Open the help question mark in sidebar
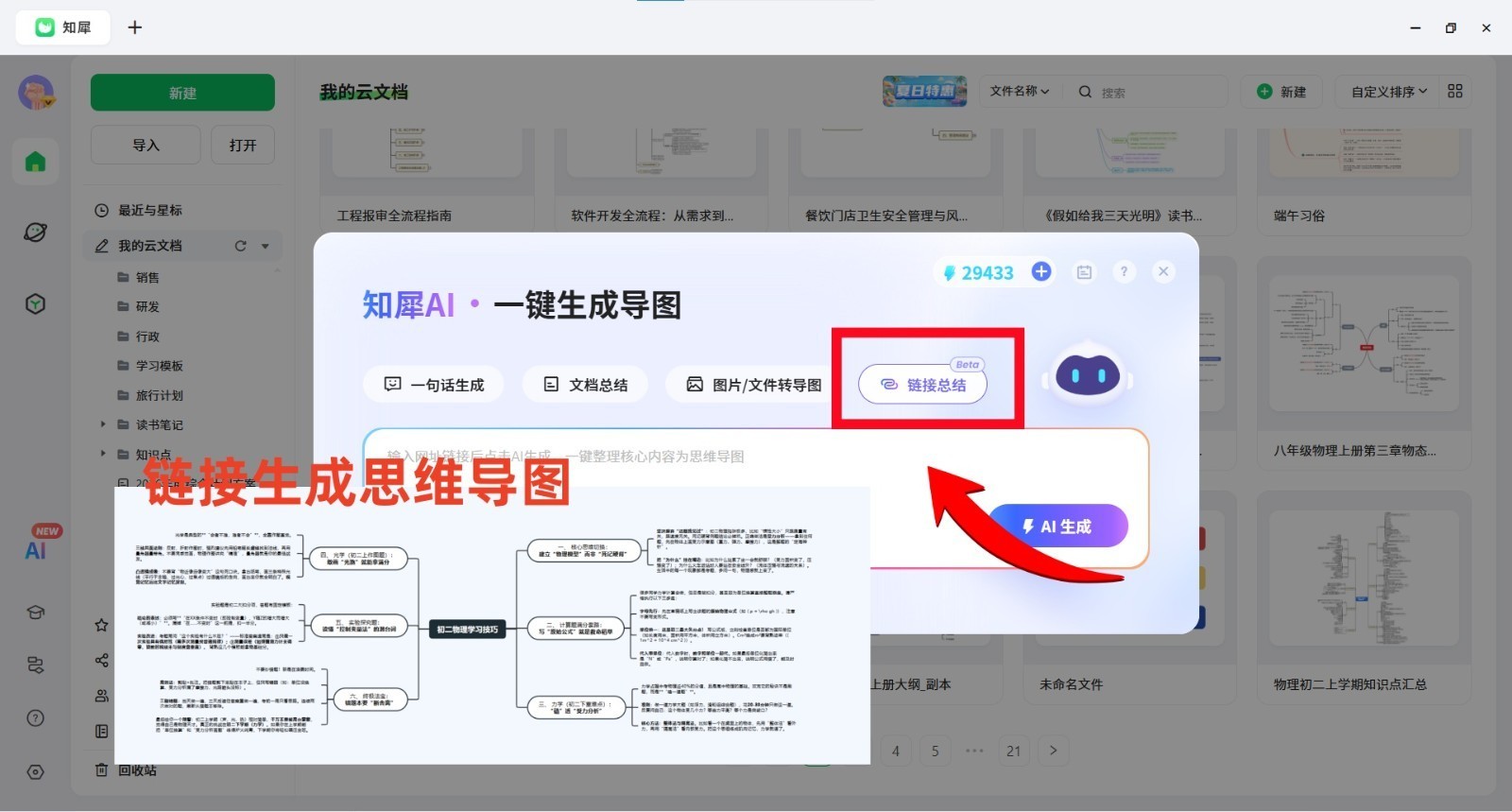Image resolution: width=1512 pixels, height=812 pixels. (x=35, y=718)
